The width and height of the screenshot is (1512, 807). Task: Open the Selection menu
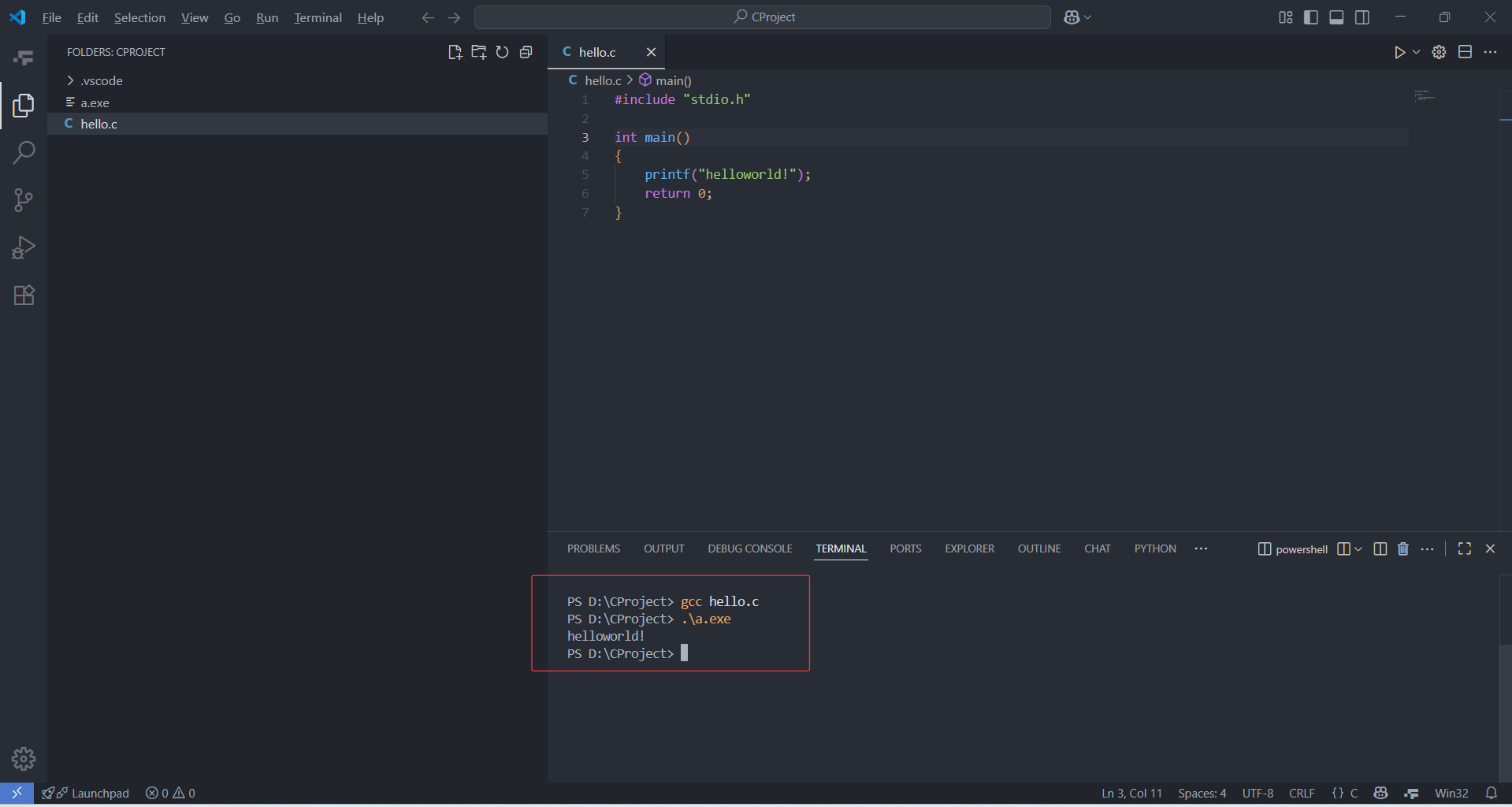click(x=139, y=17)
